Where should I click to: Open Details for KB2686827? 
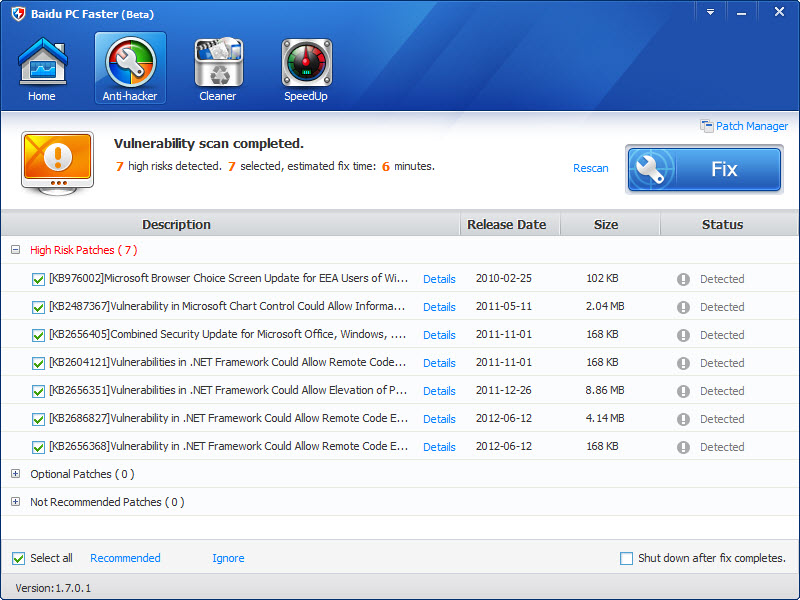tap(439, 419)
